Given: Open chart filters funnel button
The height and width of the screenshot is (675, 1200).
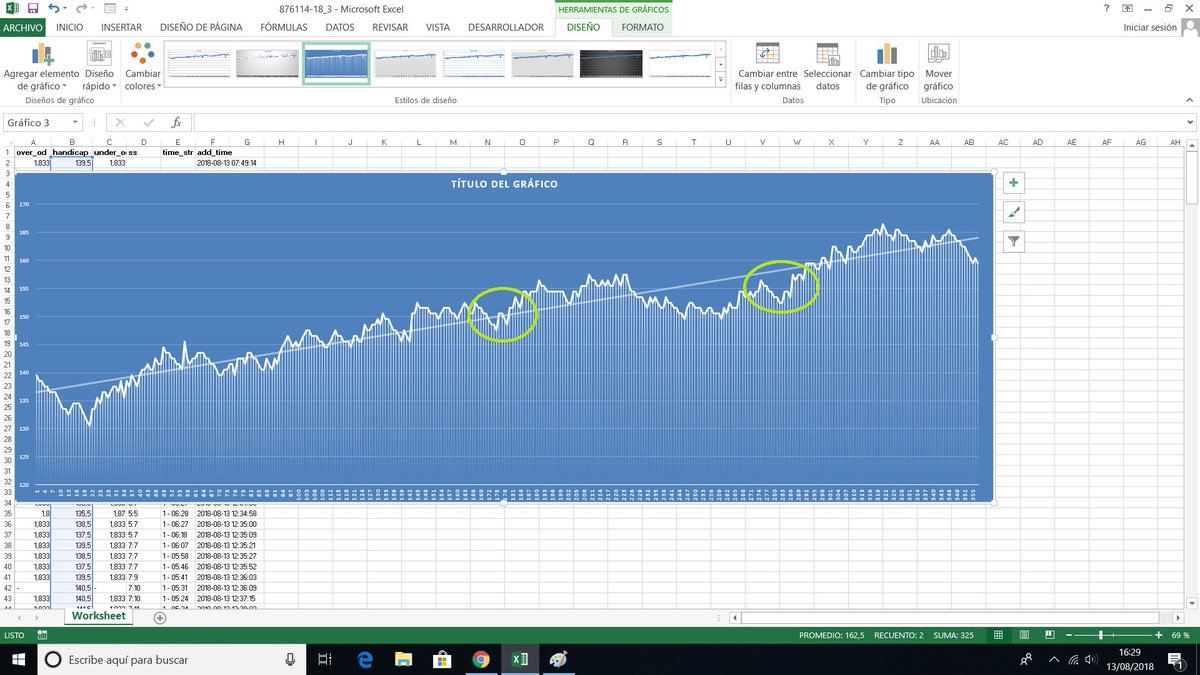Looking at the screenshot, I should [x=1014, y=241].
